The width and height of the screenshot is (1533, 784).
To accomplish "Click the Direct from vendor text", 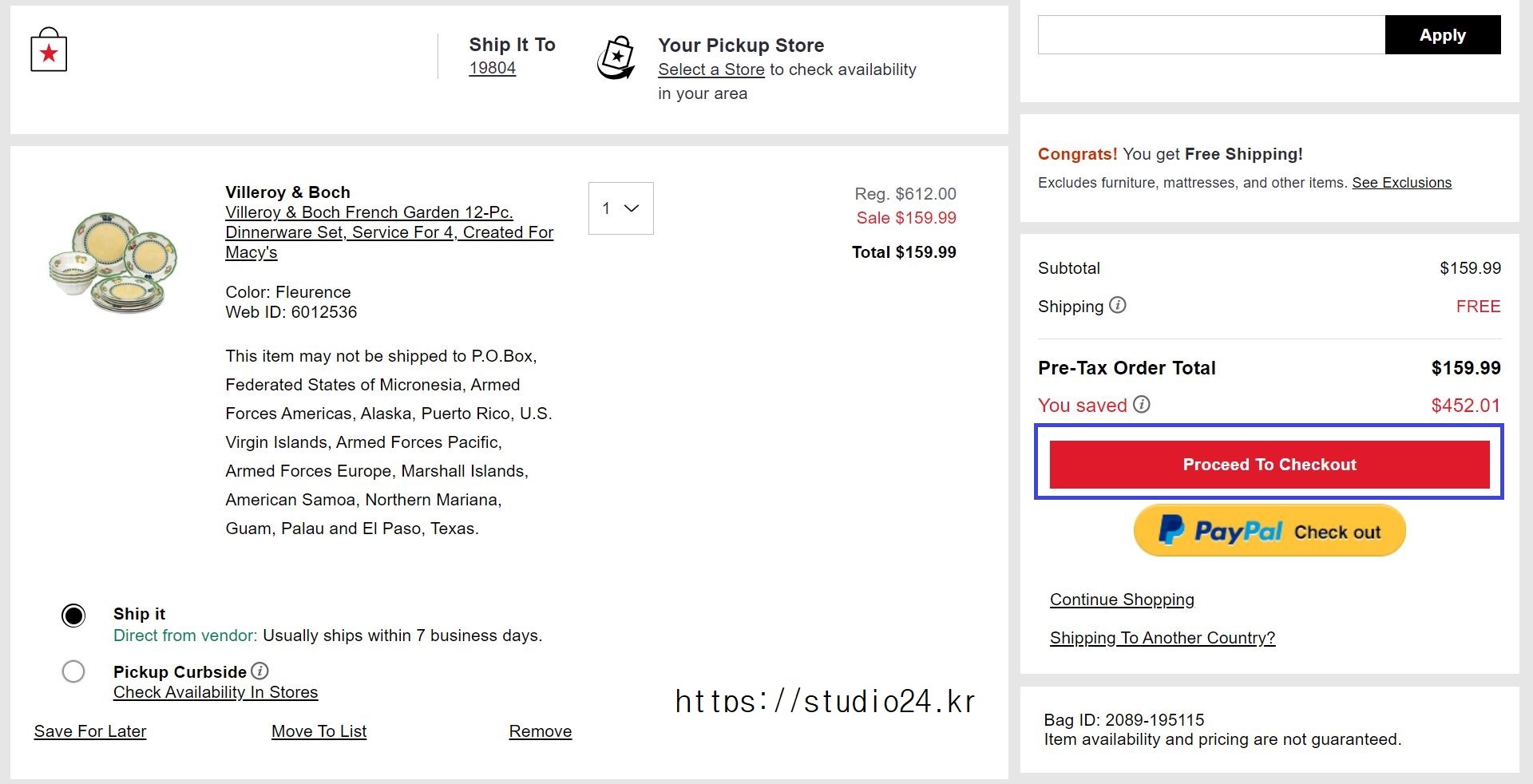I will tap(185, 636).
